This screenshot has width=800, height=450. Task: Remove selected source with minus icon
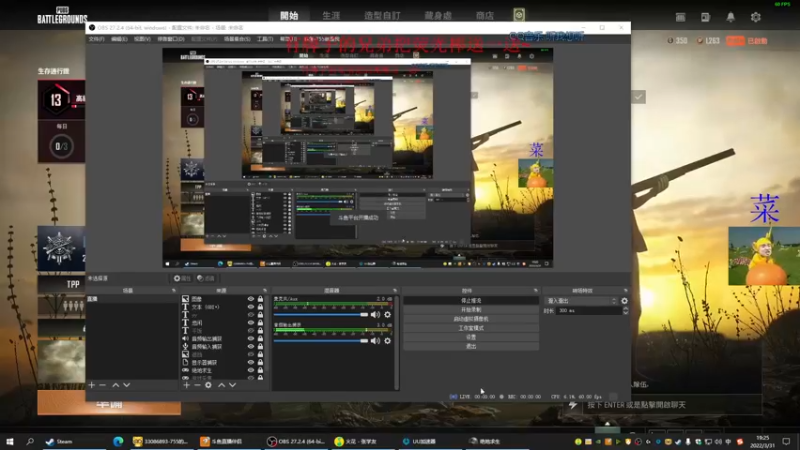[197, 385]
